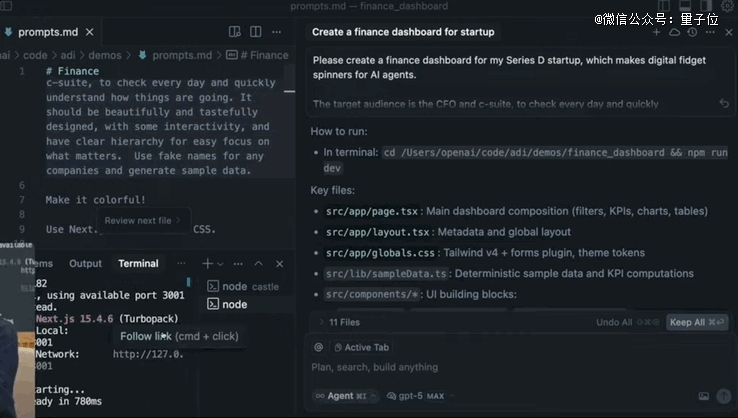Expand the 11 Files changes list
This screenshot has width=738, height=418.
pos(338,323)
